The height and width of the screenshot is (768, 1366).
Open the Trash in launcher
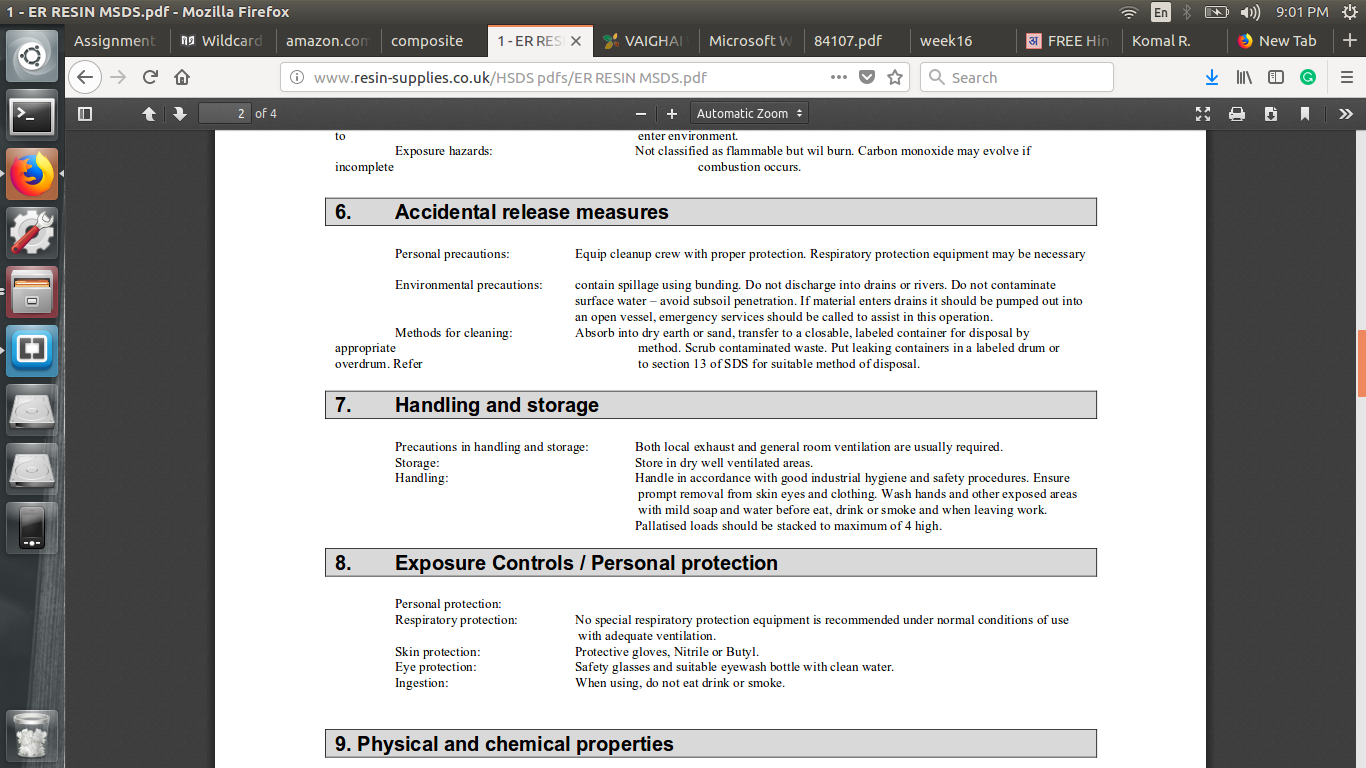pos(32,736)
